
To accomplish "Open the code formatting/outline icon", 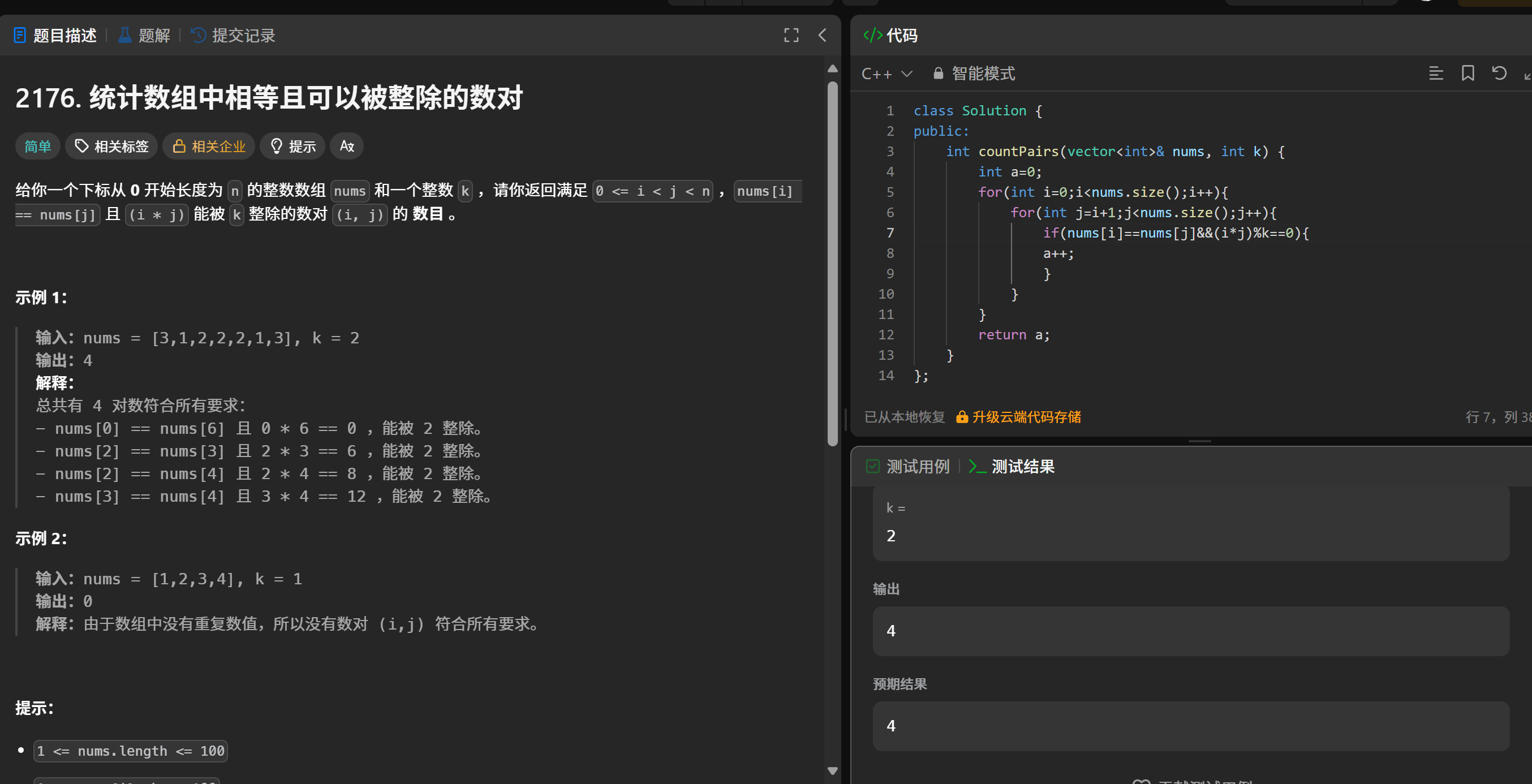I will point(1437,73).
